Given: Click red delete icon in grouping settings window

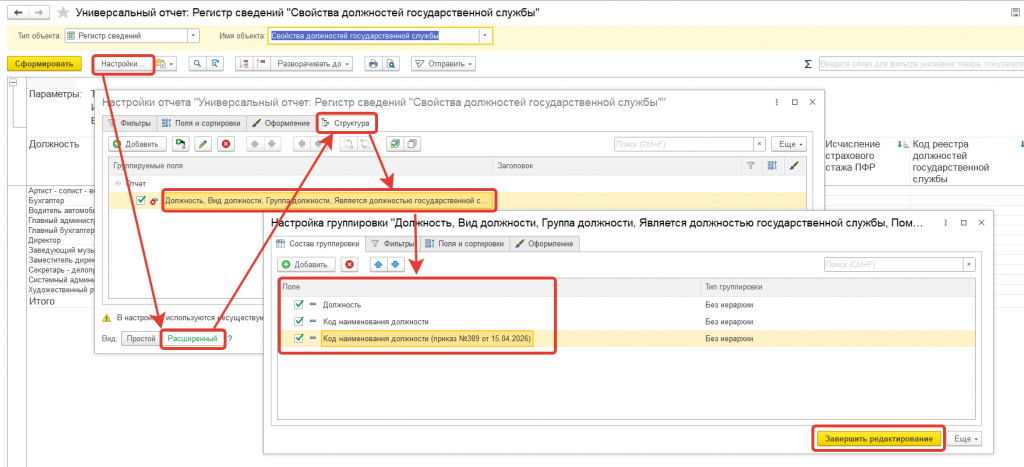Looking at the screenshot, I should (349, 264).
